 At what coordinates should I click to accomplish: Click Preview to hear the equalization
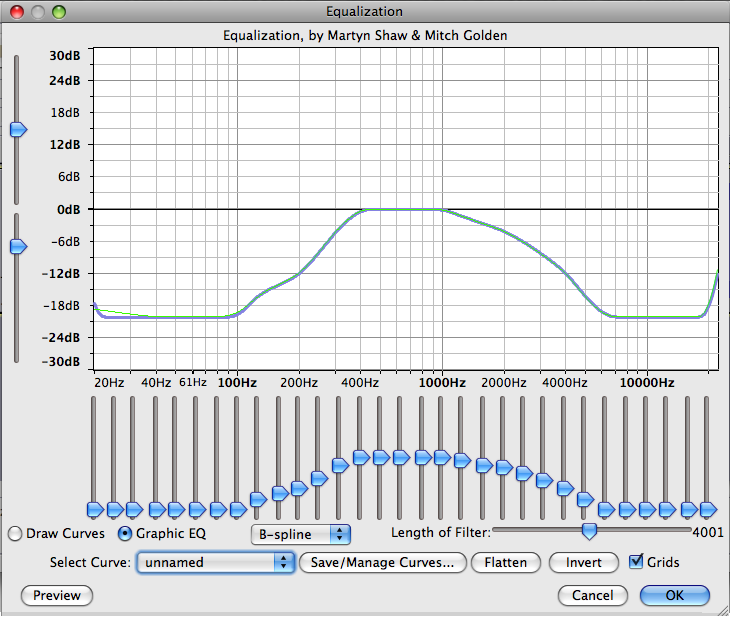56,595
